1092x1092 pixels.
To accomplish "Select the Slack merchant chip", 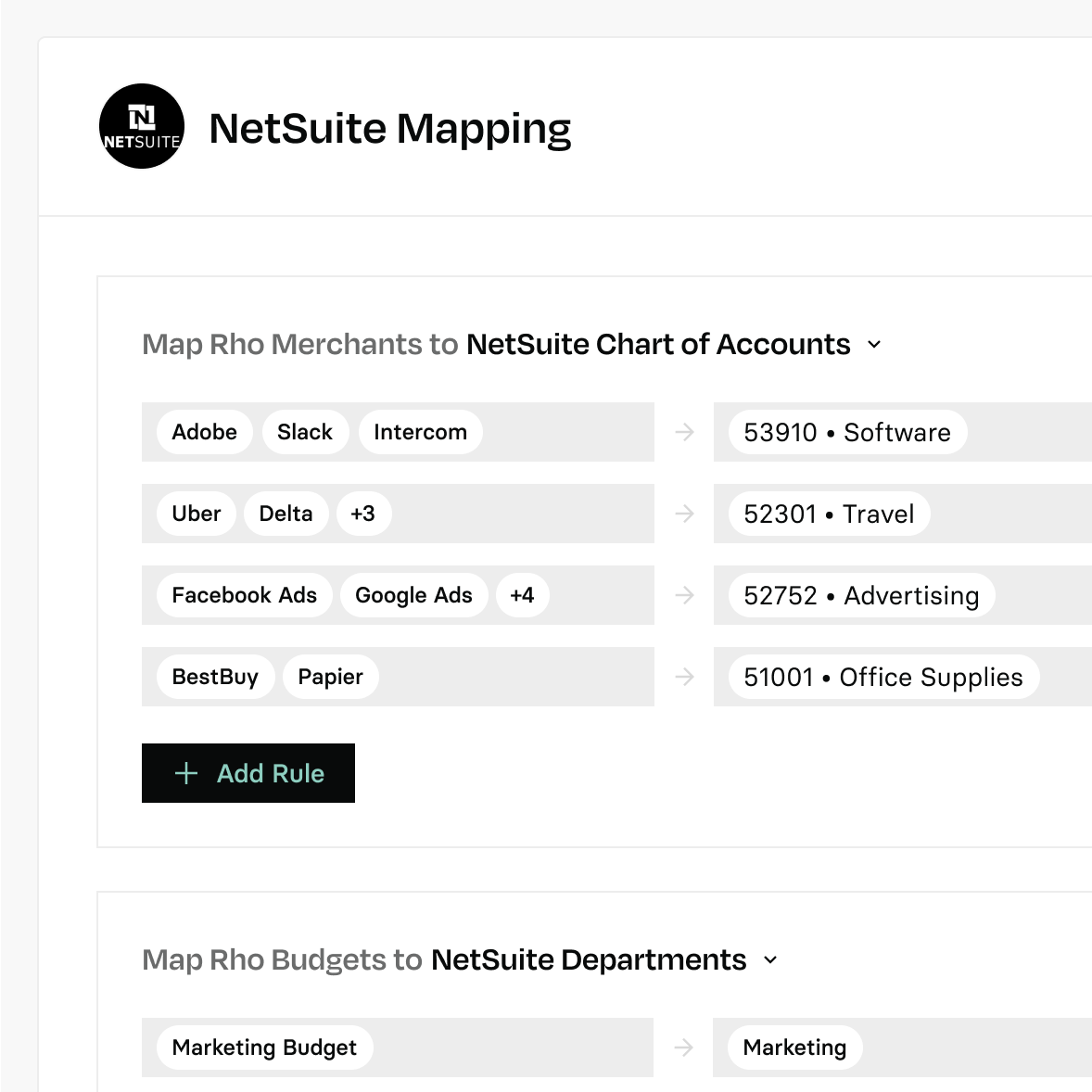I will pyautogui.click(x=305, y=432).
